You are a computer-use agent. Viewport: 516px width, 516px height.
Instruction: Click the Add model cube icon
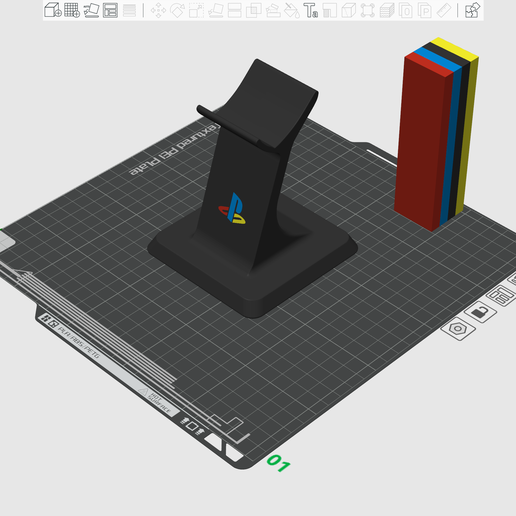pos(53,10)
